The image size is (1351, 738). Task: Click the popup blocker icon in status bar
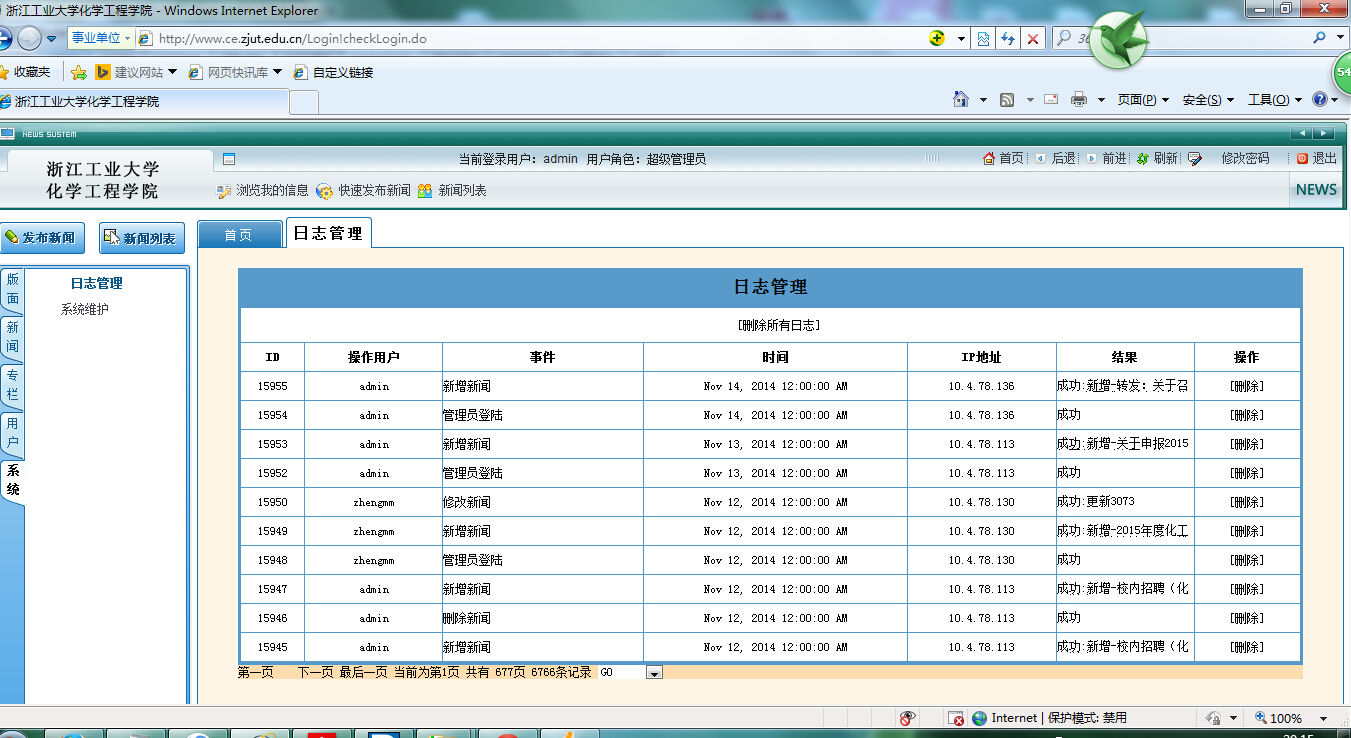point(956,719)
